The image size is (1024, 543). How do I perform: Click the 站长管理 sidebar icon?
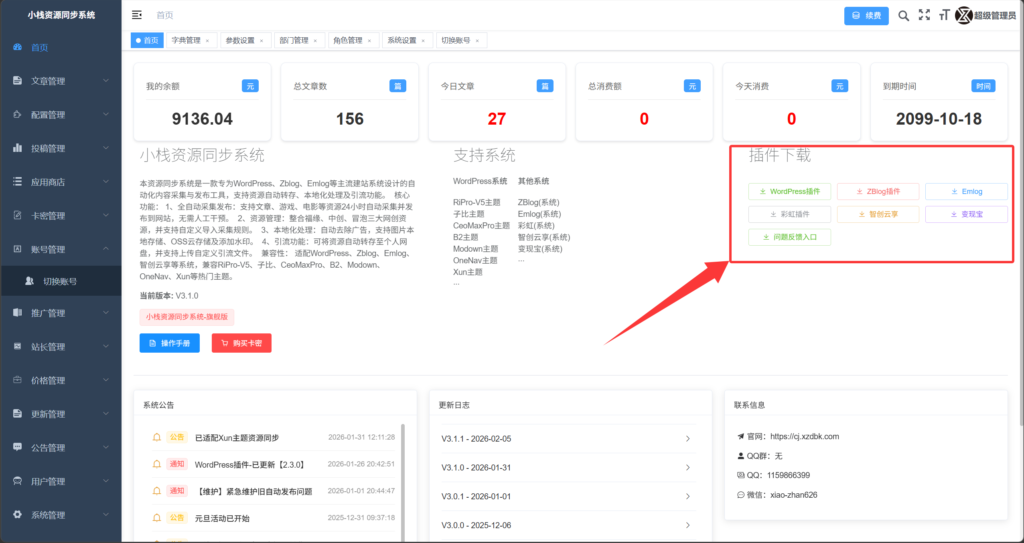18,346
